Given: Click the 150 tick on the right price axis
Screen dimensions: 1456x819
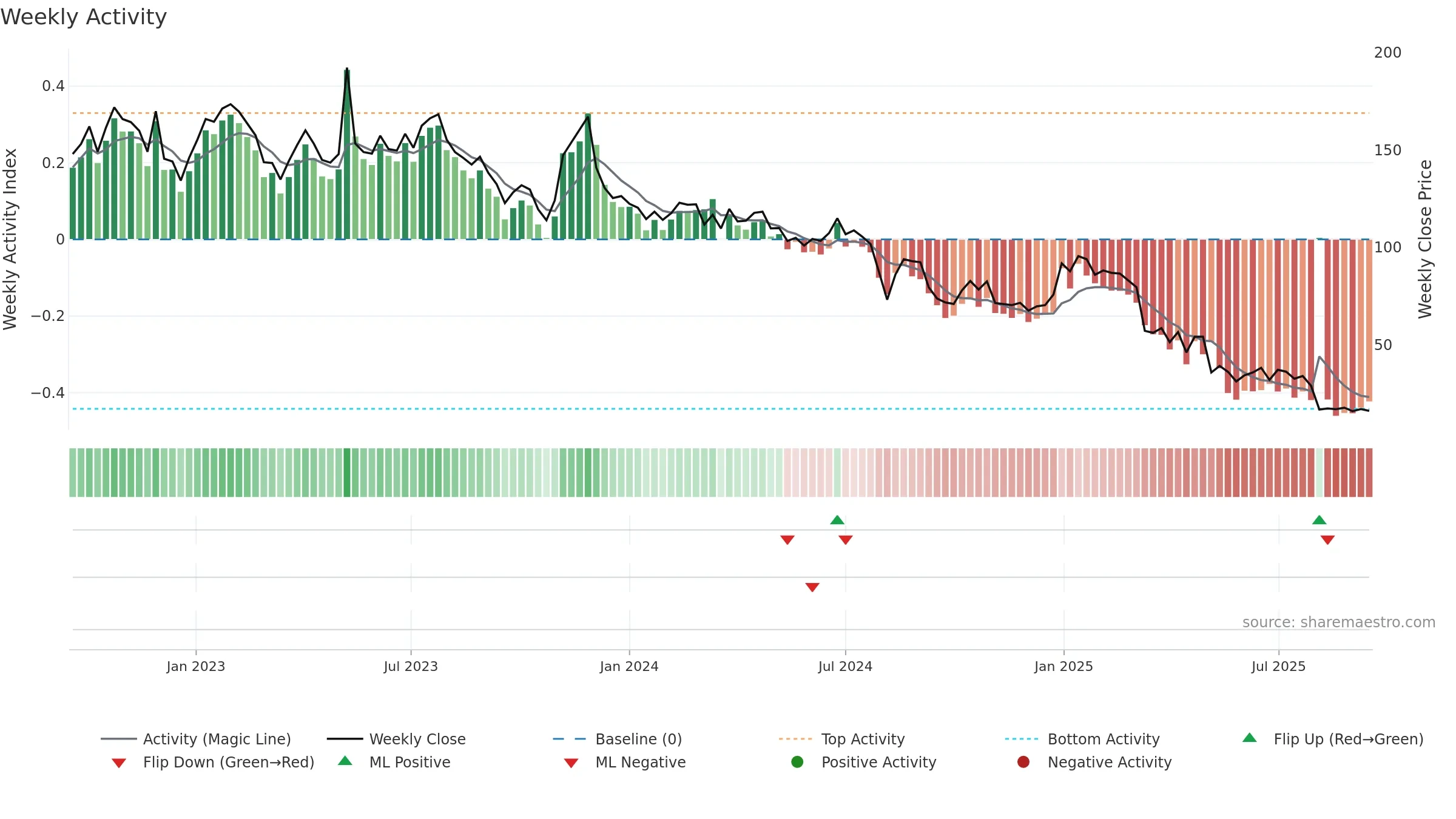Looking at the screenshot, I should click(1387, 150).
